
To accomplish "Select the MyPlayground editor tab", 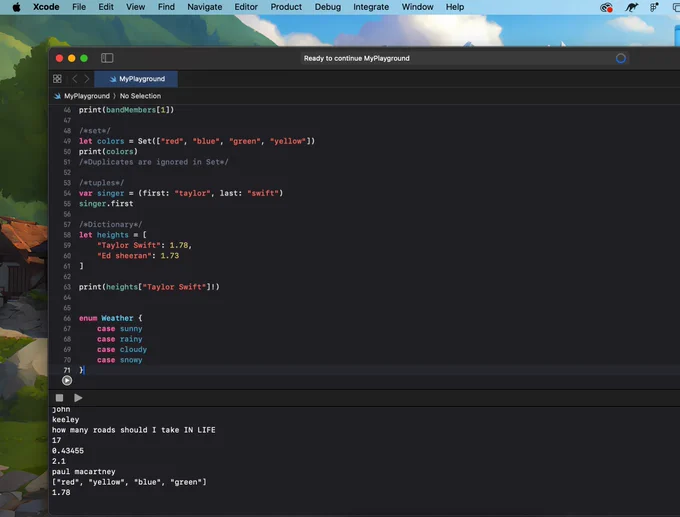I will (x=136, y=79).
